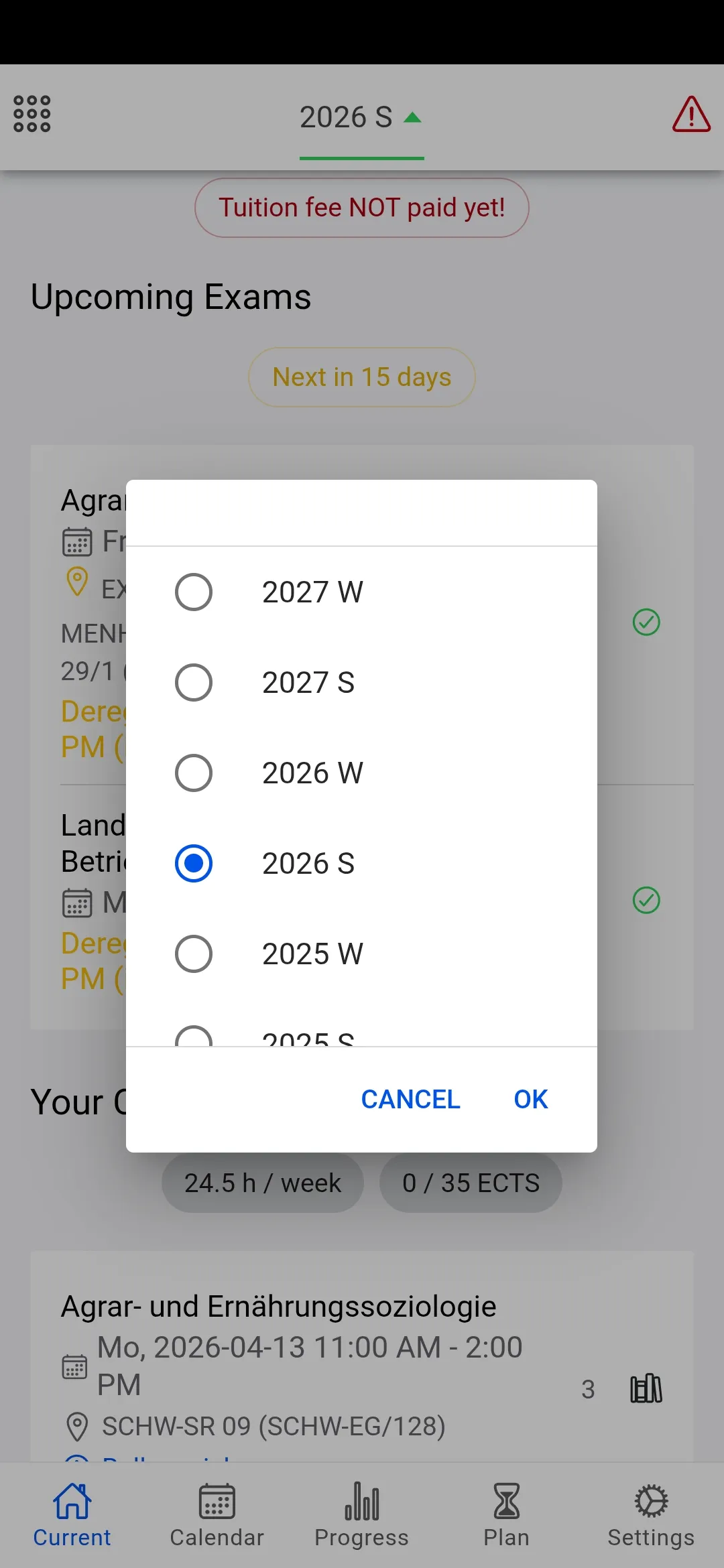Open the 2026 S semester dropdown
The image size is (724, 1568).
(x=361, y=117)
